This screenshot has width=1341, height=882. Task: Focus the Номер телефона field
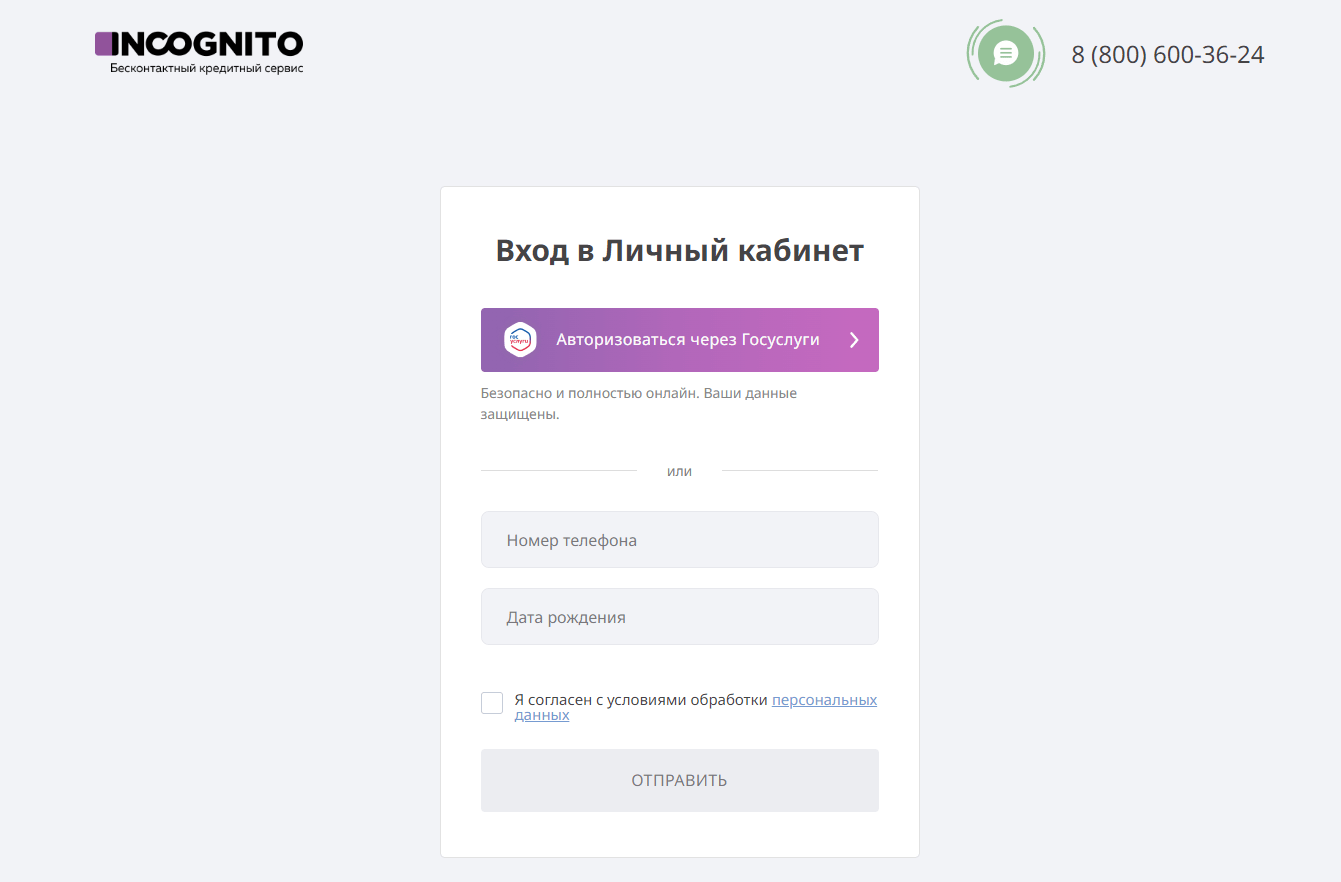(680, 540)
